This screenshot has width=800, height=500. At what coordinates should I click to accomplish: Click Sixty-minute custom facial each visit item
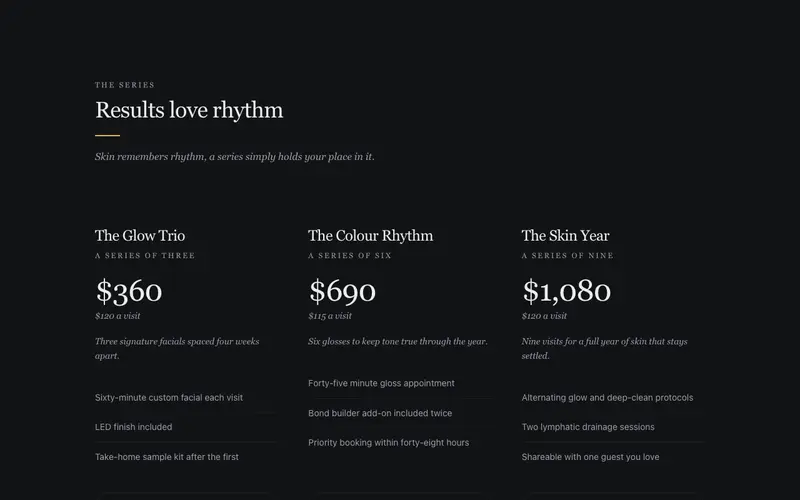point(169,397)
